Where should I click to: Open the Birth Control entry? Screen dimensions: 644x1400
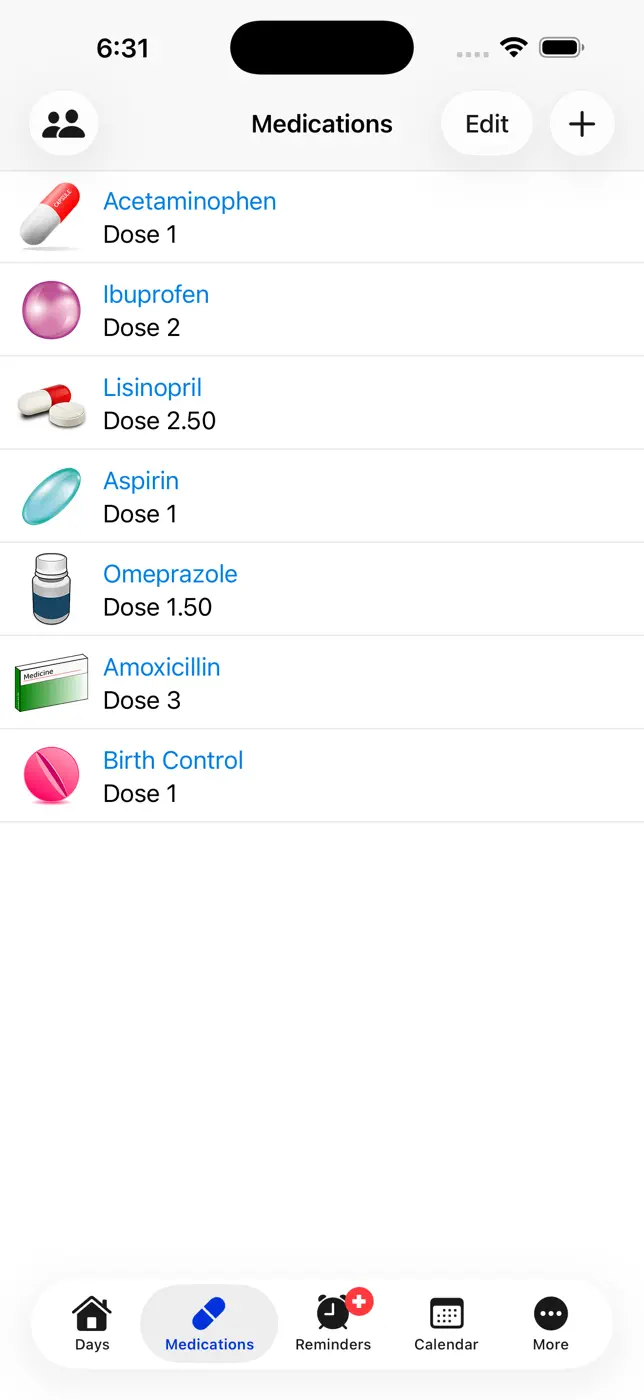[x=322, y=776]
